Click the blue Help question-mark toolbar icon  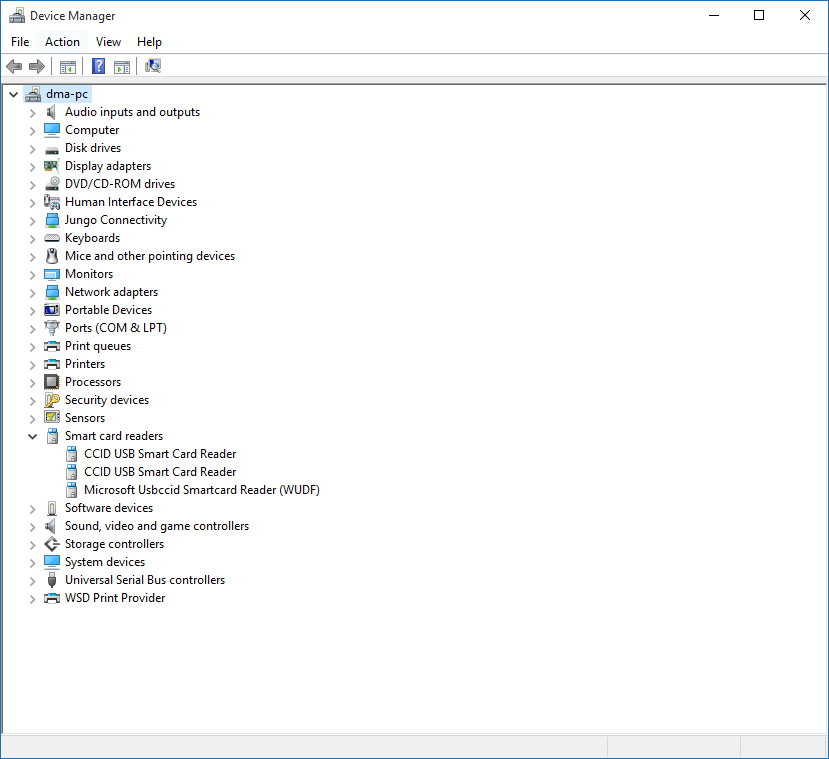98,67
